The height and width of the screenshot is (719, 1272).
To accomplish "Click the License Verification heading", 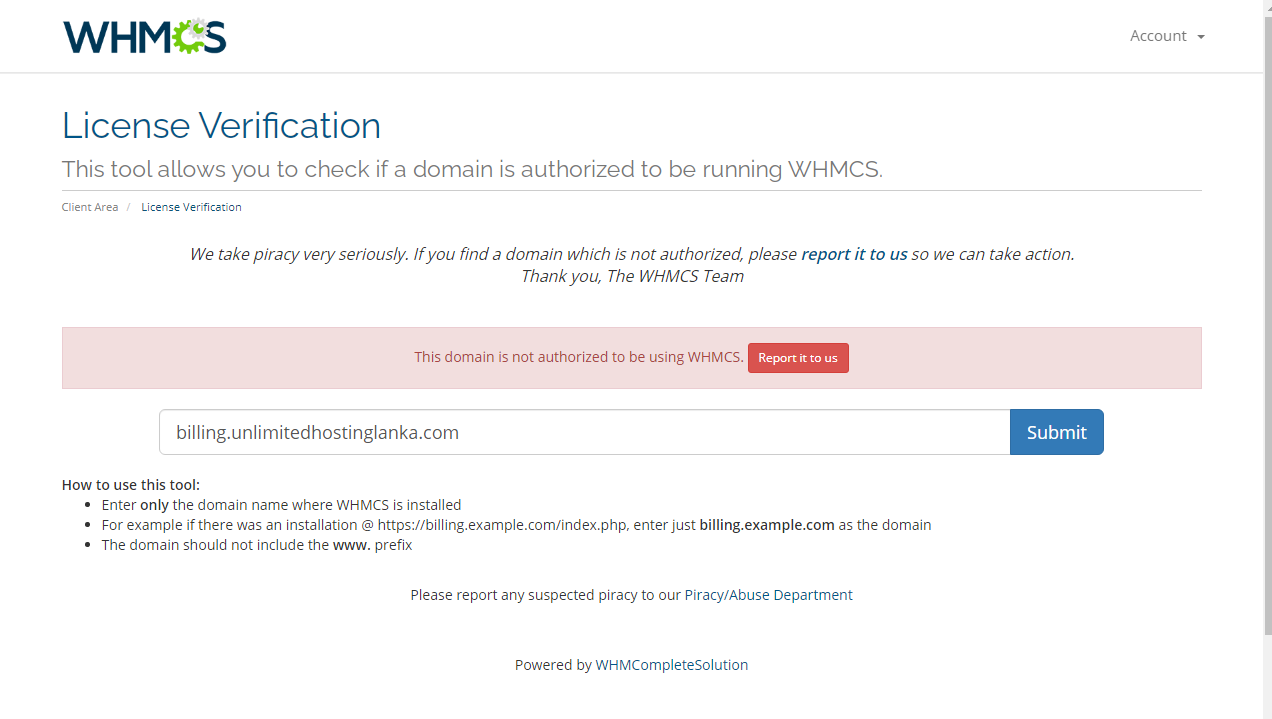I will pyautogui.click(x=221, y=126).
